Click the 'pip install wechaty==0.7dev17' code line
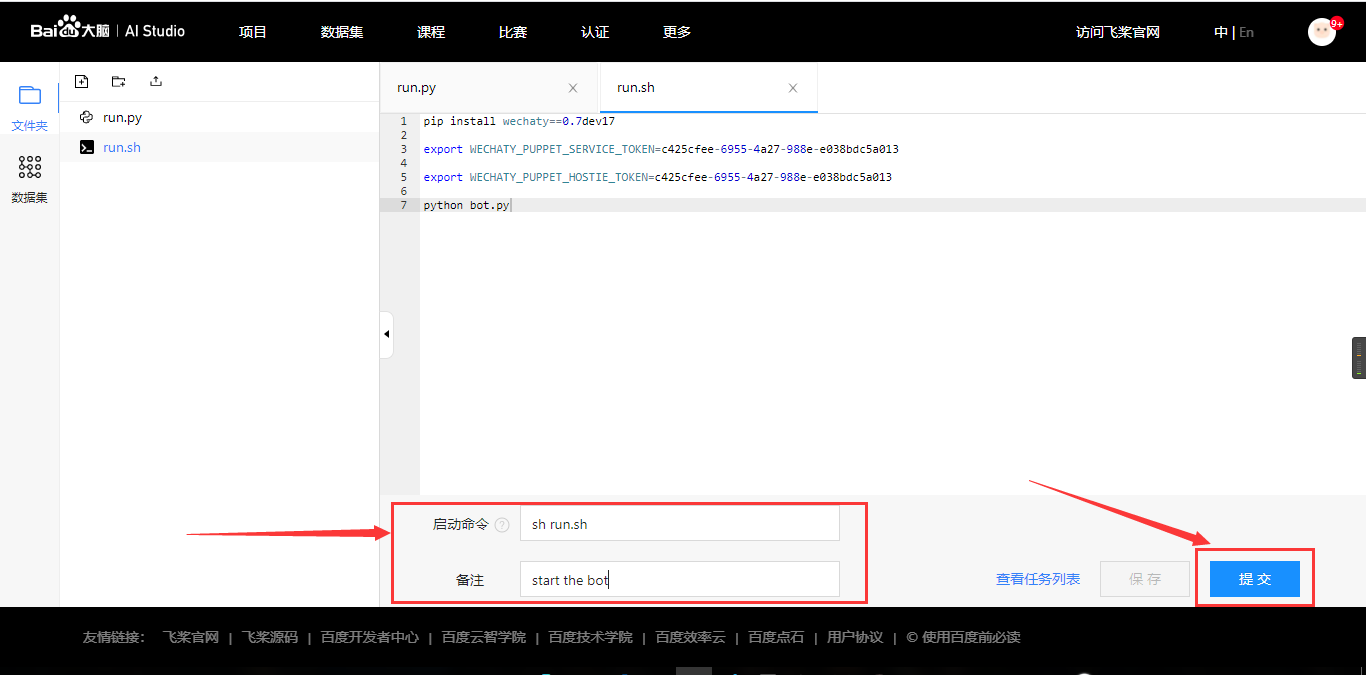 519,121
